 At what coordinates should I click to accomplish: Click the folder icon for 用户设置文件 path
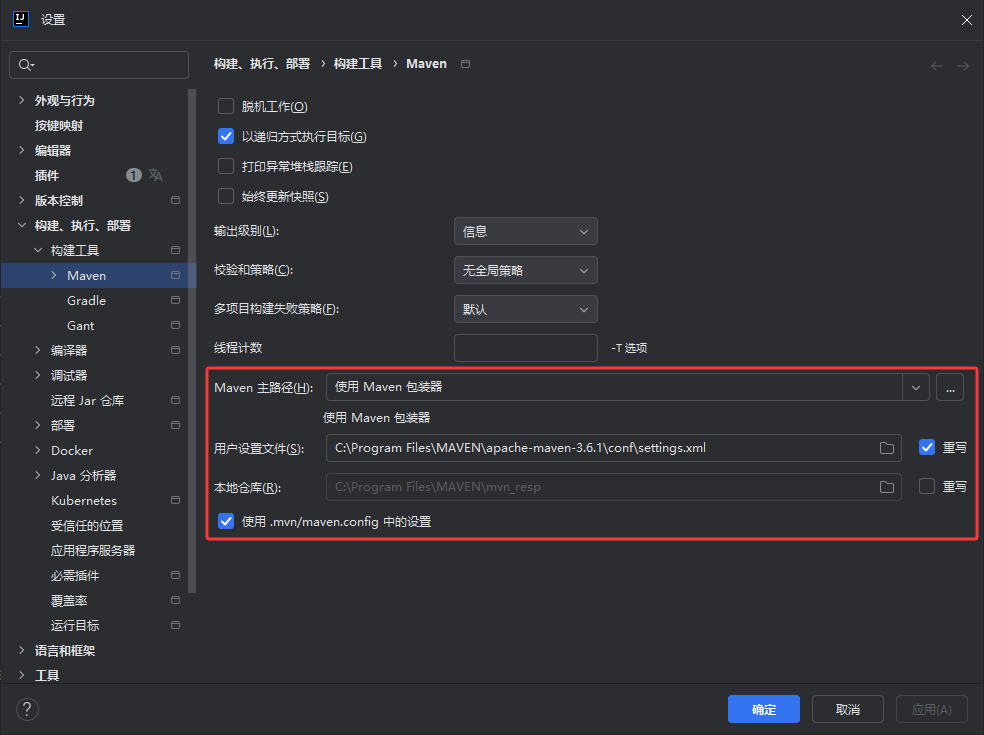coord(886,448)
